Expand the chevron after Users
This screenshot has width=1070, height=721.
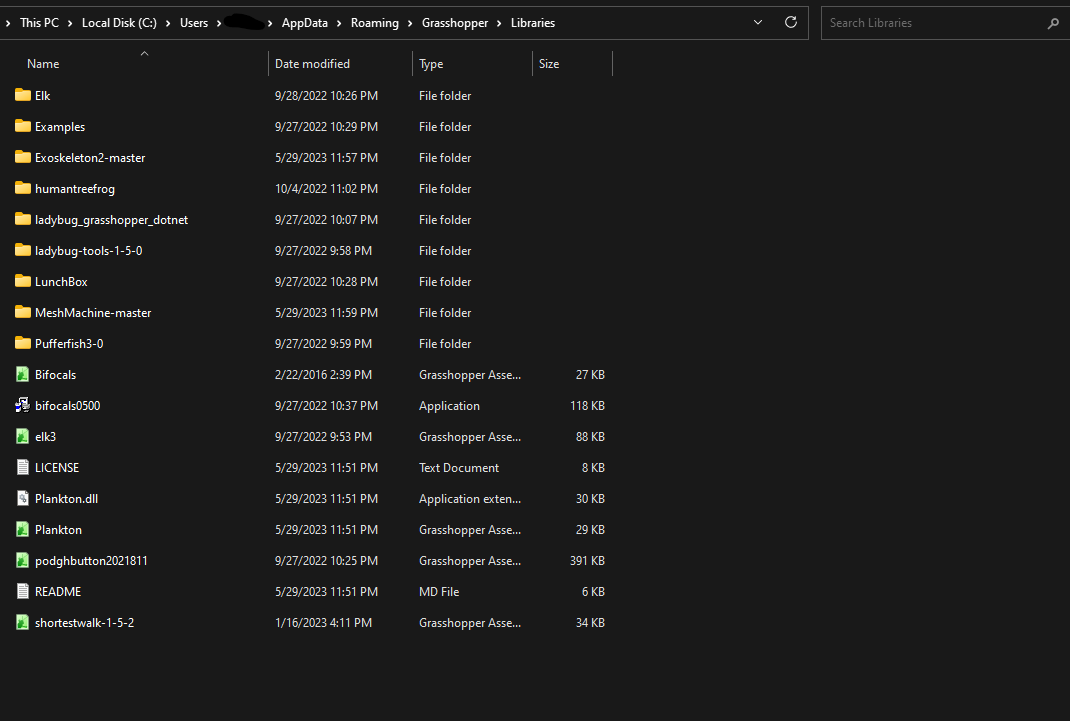click(219, 23)
